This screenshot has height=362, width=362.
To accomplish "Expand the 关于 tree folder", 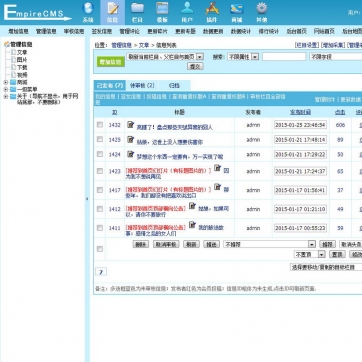I will click(6, 97).
